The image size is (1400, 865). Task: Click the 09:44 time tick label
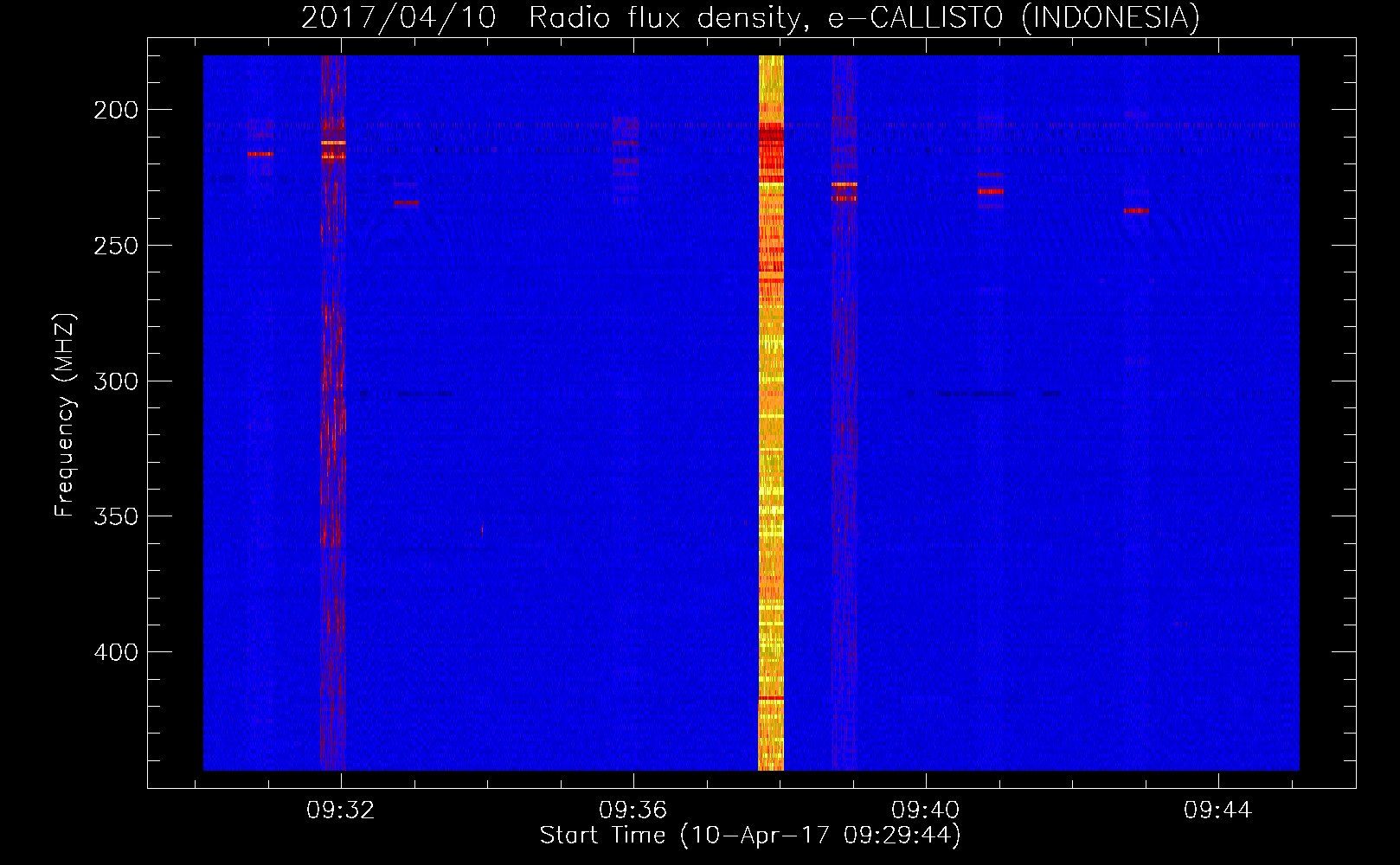pos(1218,811)
